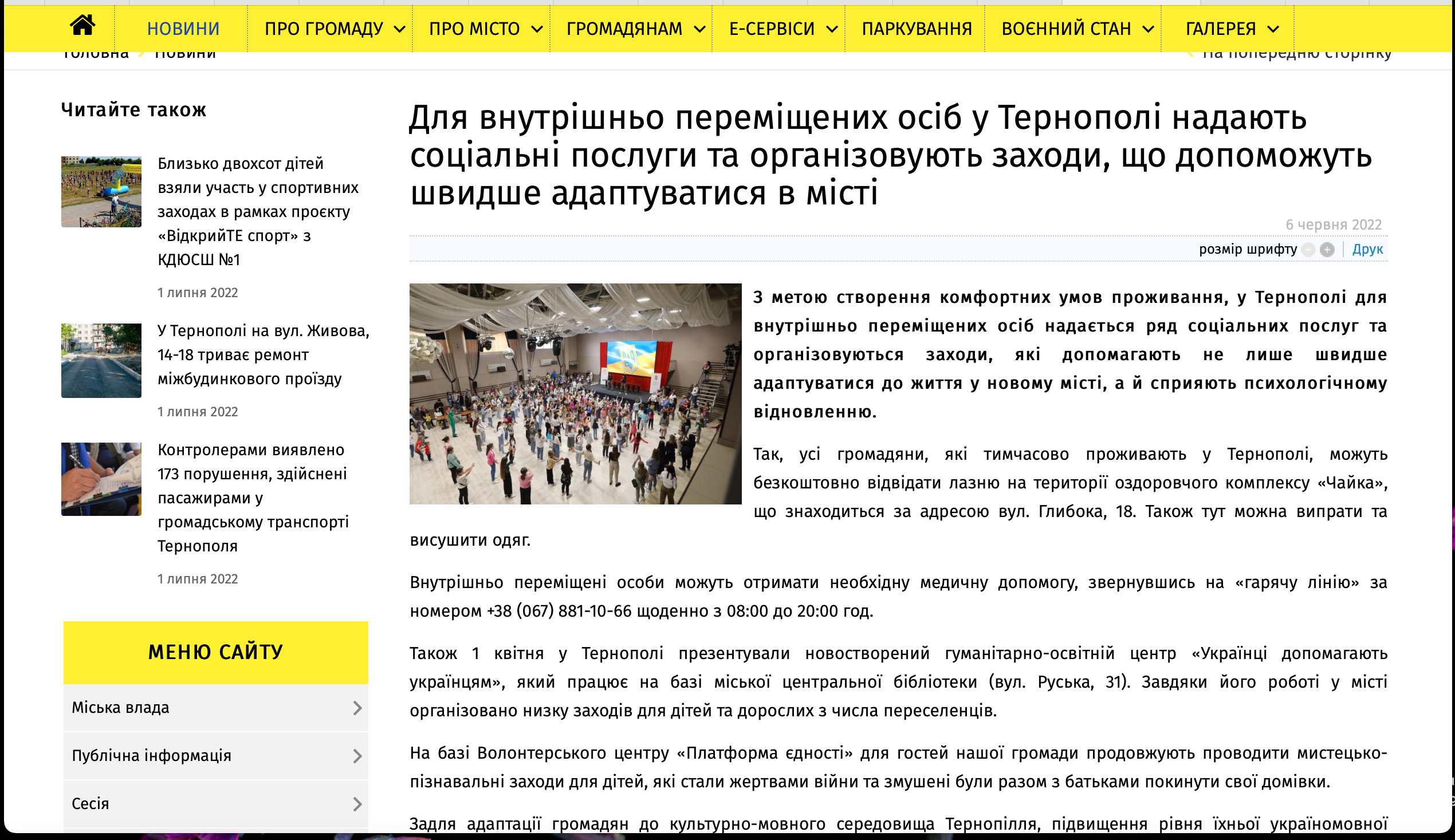The image size is (1455, 840).
Task: Click sports field thumbnail image
Action: [101, 192]
